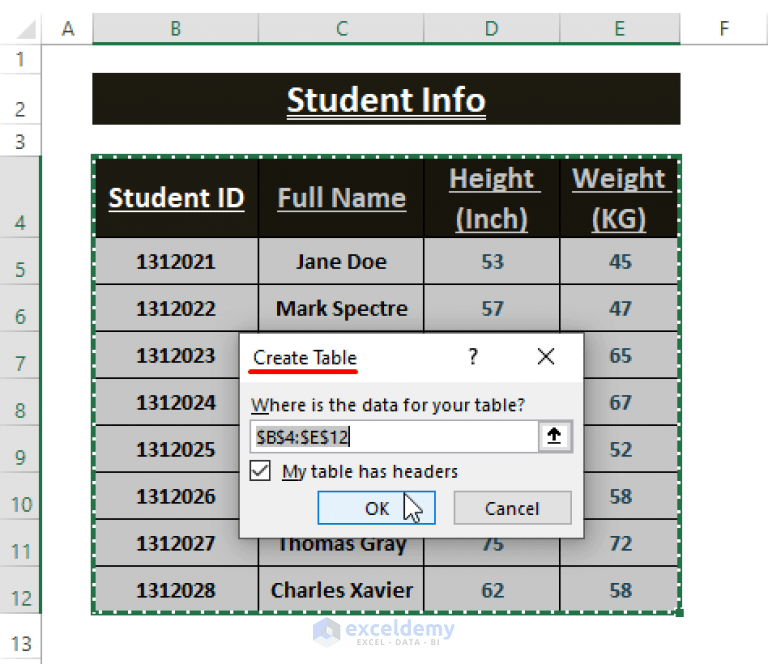Image resolution: width=768 pixels, height=664 pixels.
Task: Click cell with ID 1312023
Action: point(167,356)
